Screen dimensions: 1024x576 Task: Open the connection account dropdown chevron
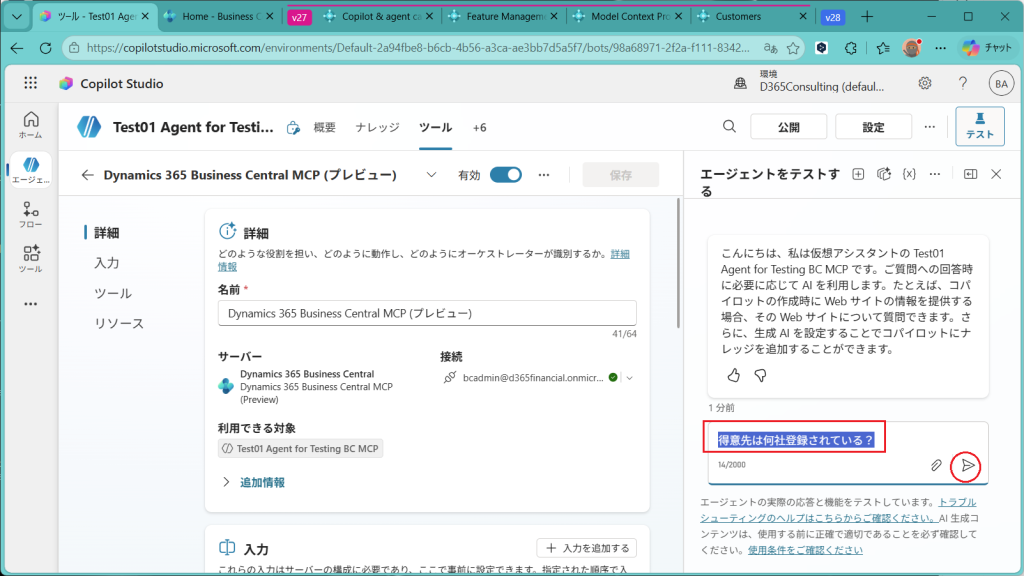630,378
